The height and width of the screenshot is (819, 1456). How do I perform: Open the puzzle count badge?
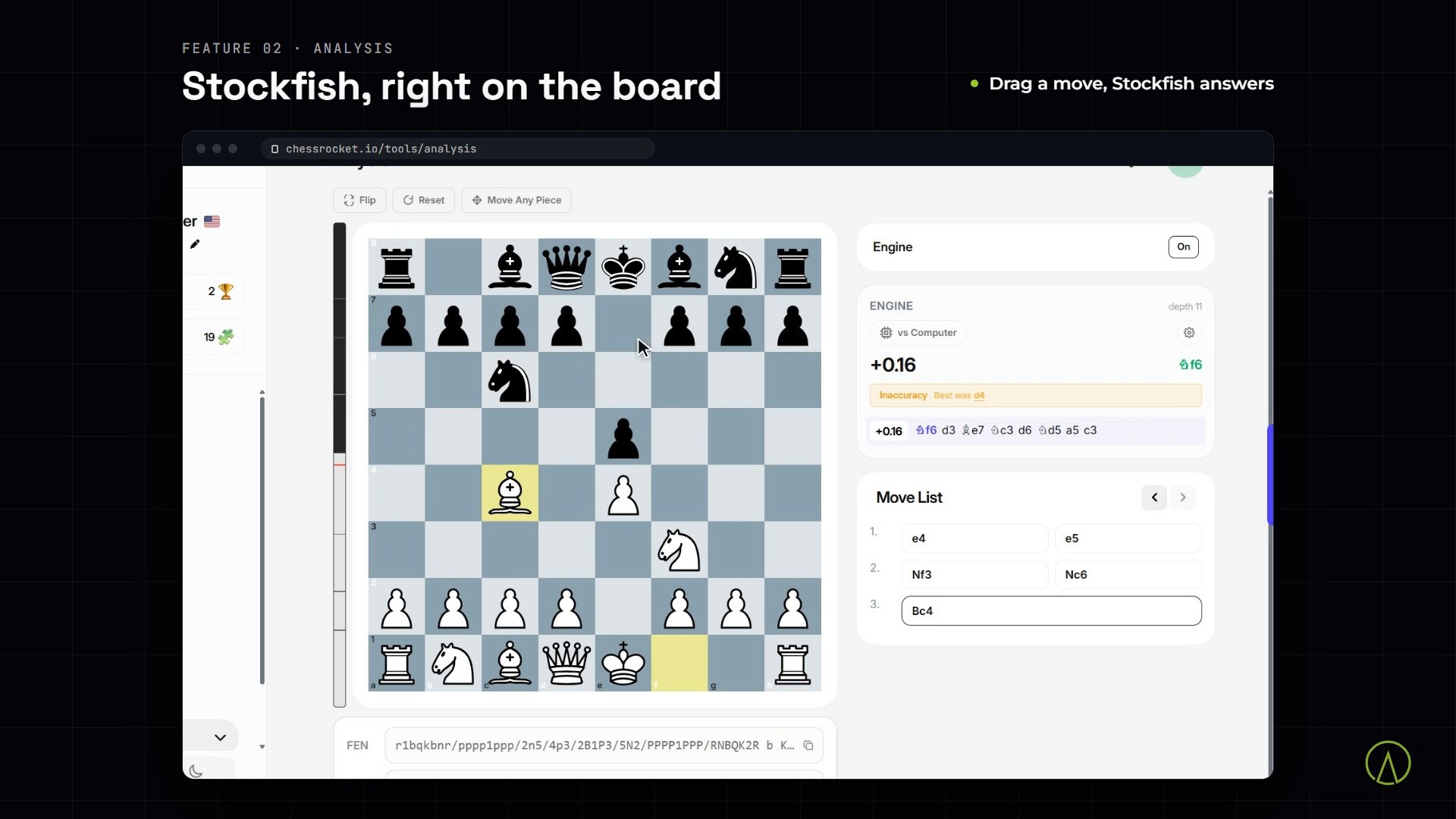(x=218, y=337)
